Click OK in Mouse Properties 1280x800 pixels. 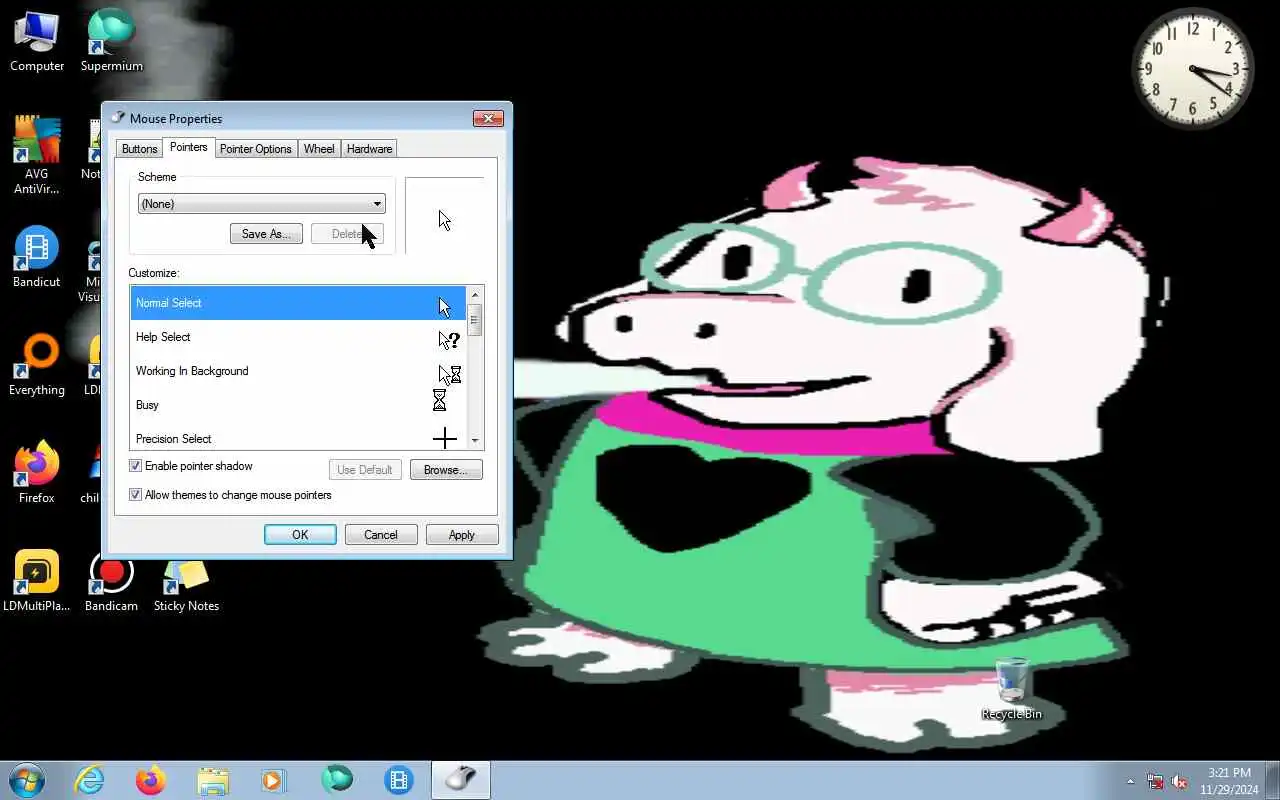[300, 535]
